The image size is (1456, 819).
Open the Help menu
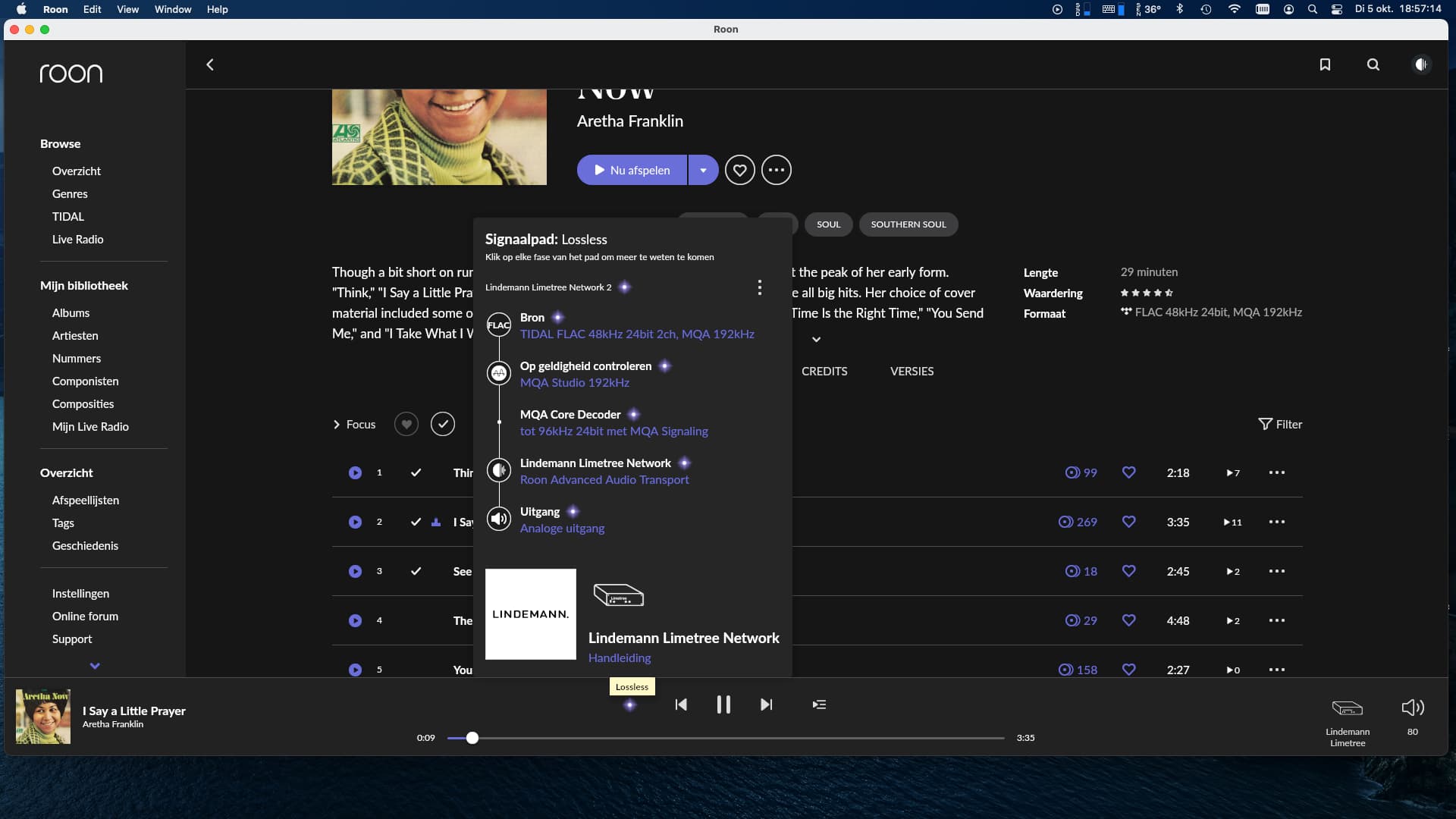[218, 9]
